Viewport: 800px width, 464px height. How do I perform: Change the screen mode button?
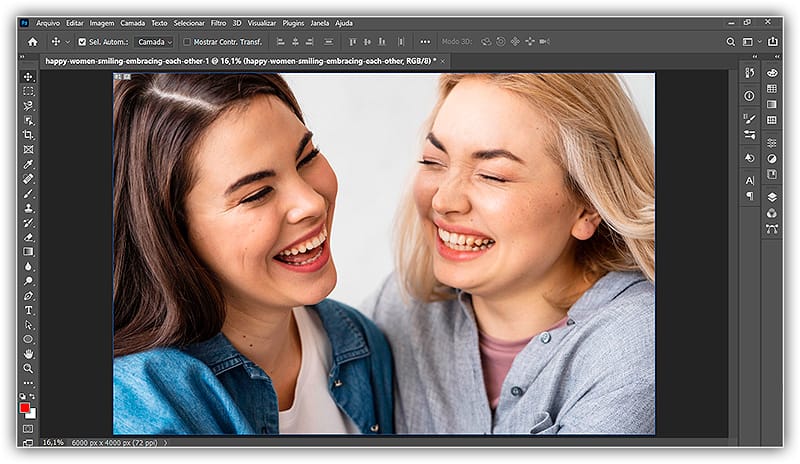(x=28, y=443)
